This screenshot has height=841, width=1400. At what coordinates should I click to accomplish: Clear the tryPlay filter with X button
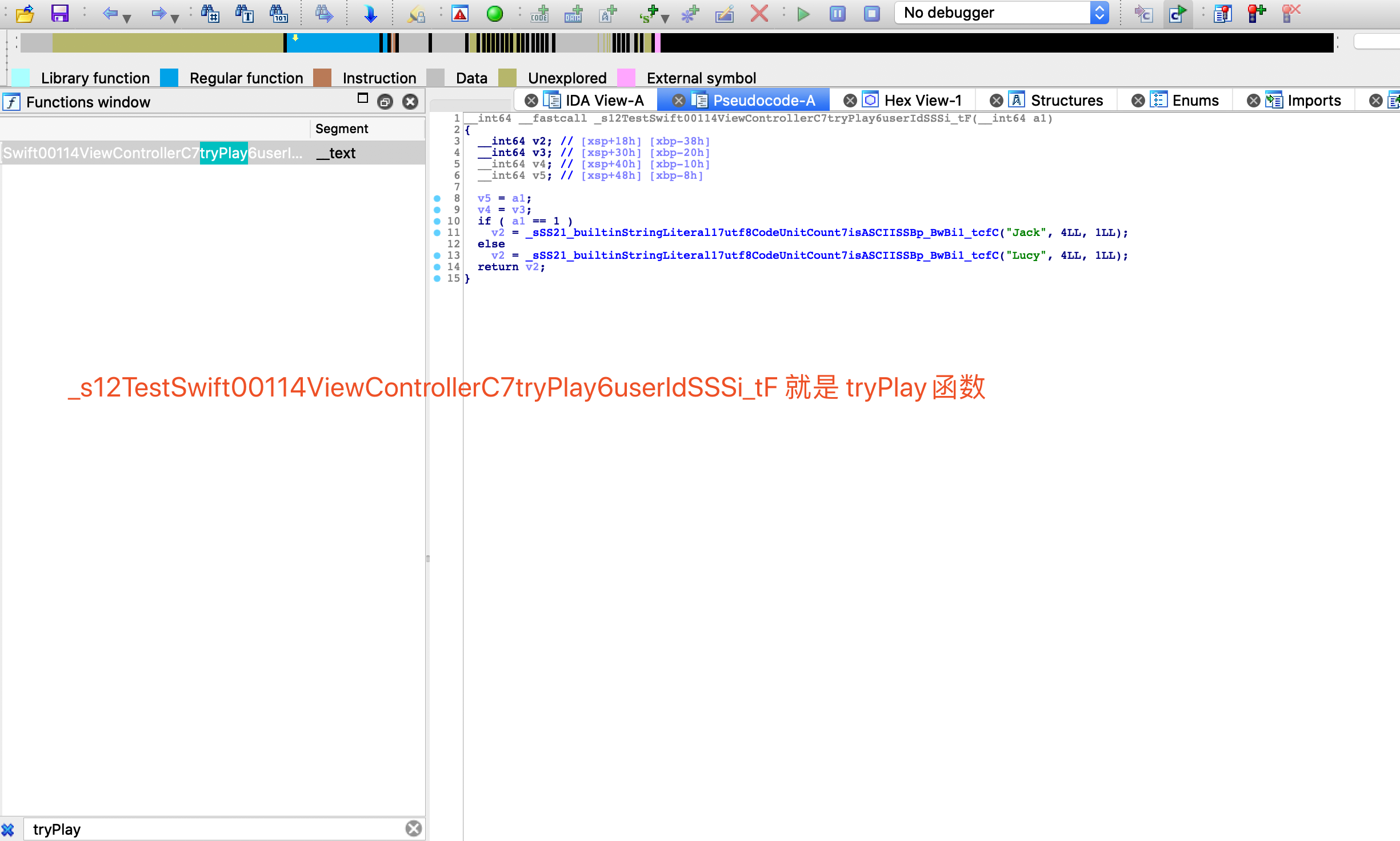414,828
